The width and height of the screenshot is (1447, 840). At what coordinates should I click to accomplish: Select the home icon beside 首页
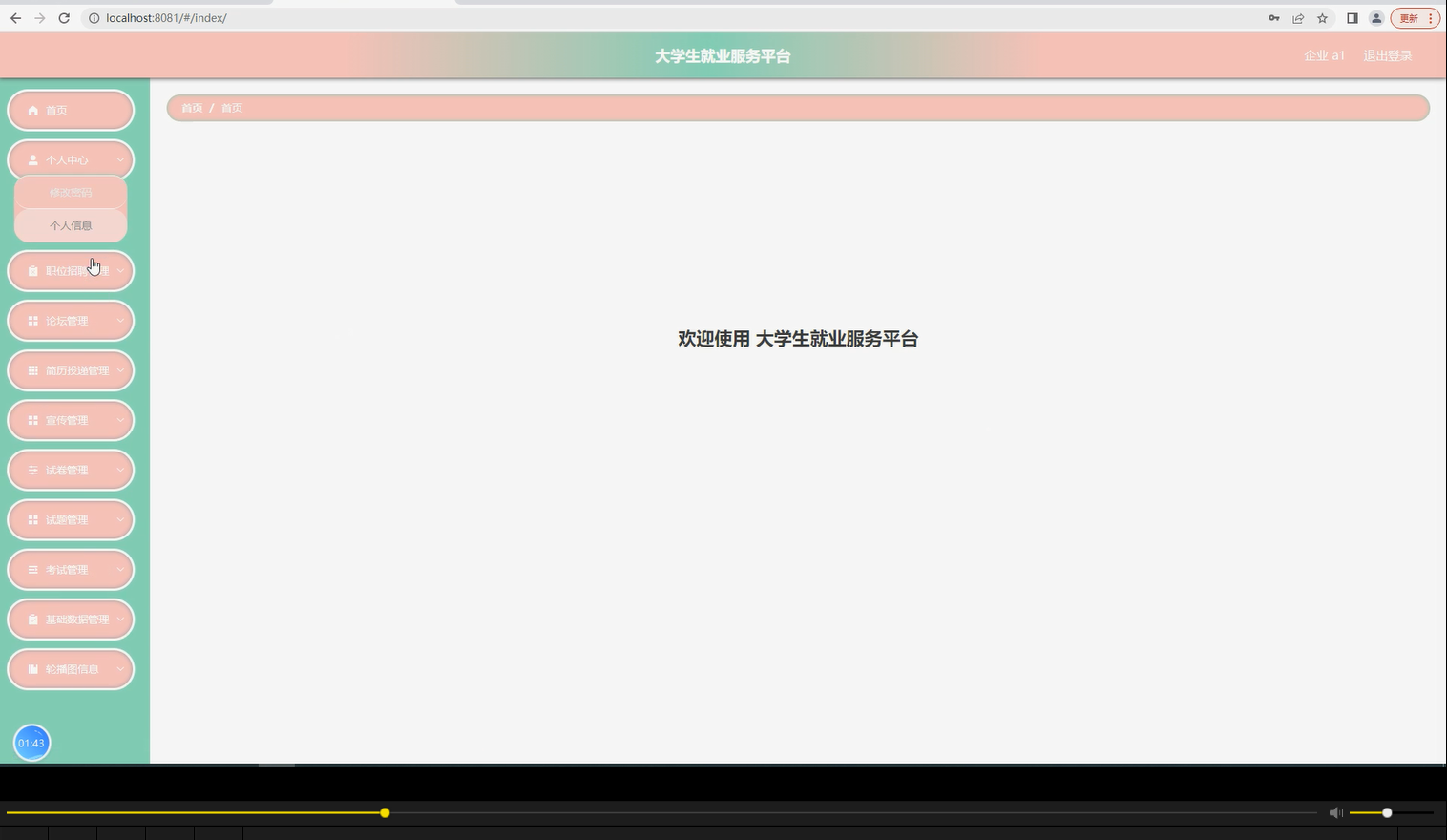[x=33, y=110]
